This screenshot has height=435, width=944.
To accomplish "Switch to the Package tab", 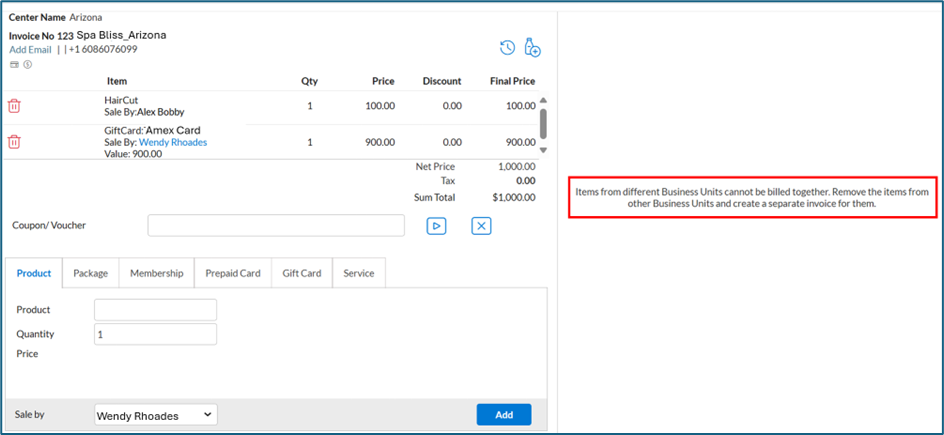I will click(90, 273).
